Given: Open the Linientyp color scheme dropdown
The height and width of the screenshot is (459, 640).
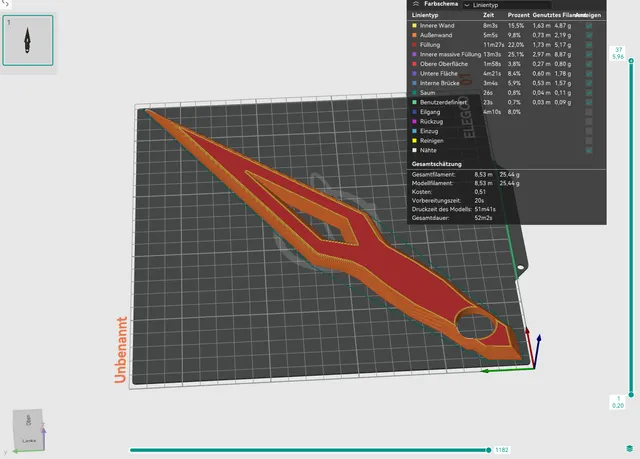Looking at the screenshot, I should coord(507,5).
